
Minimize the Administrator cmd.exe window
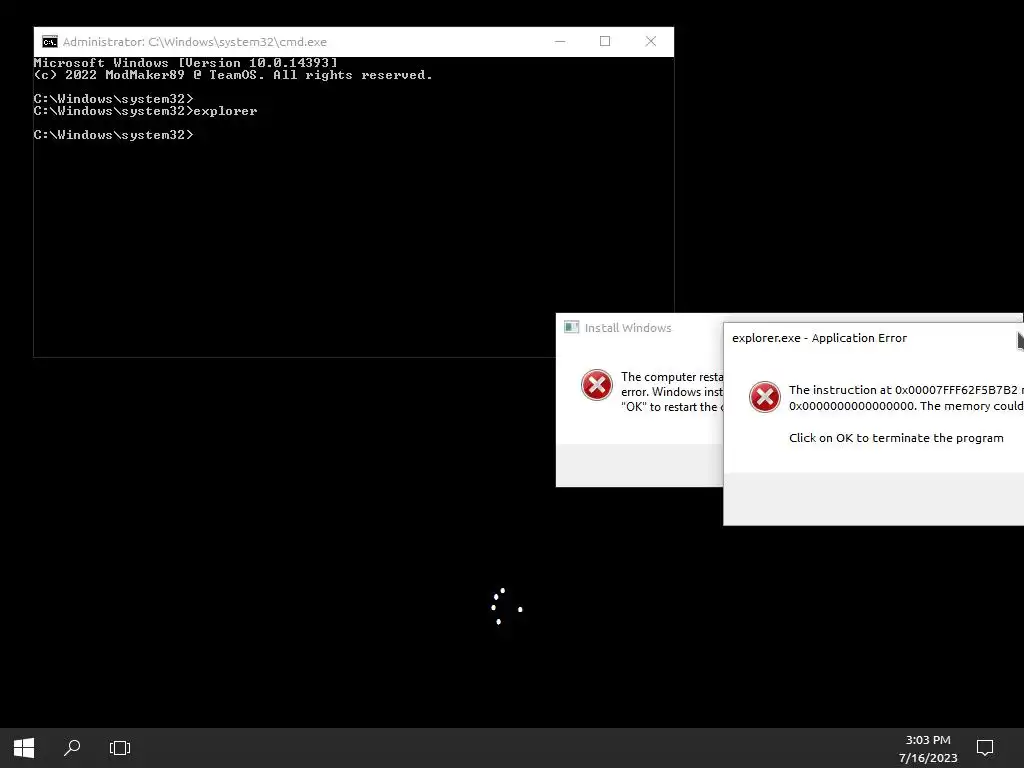[560, 41]
